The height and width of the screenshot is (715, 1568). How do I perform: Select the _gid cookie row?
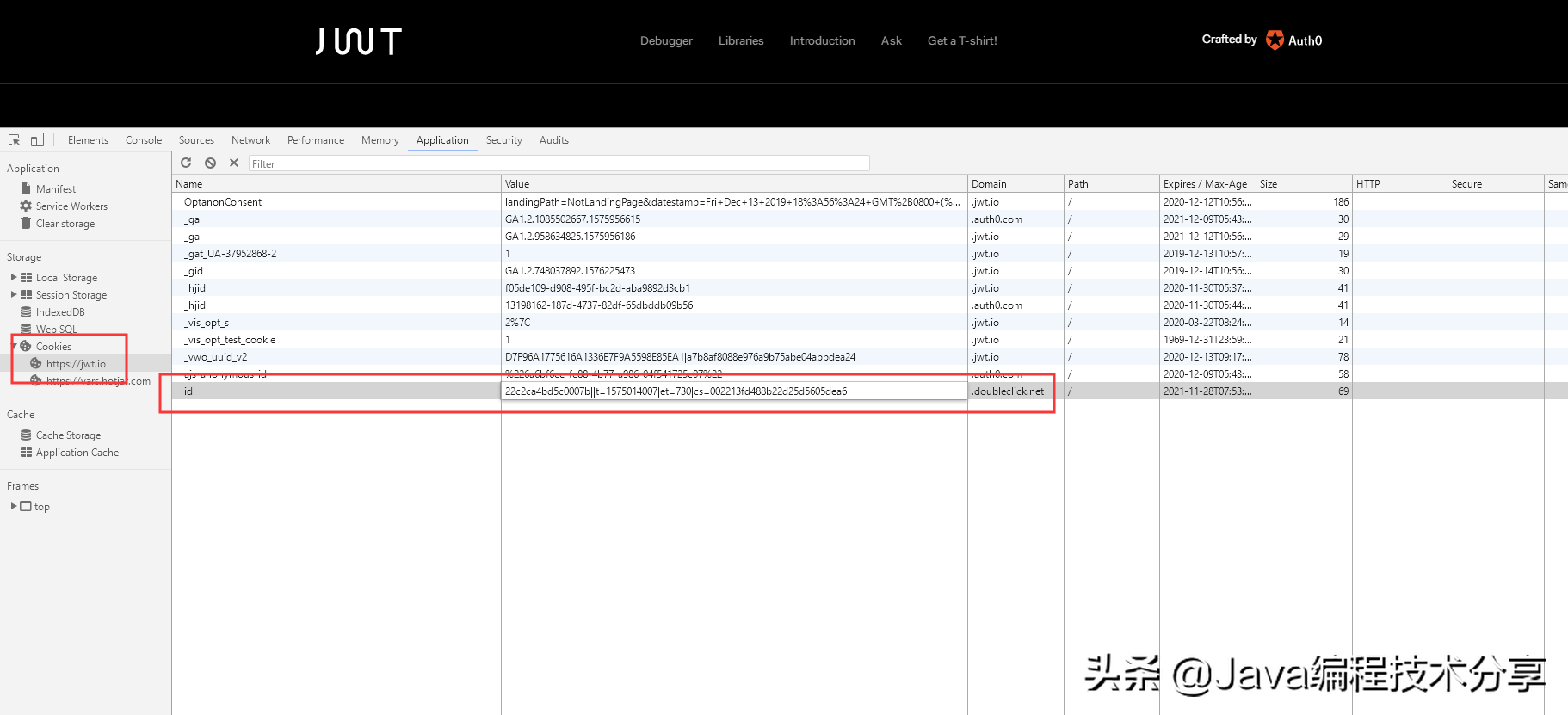[x=870, y=270]
